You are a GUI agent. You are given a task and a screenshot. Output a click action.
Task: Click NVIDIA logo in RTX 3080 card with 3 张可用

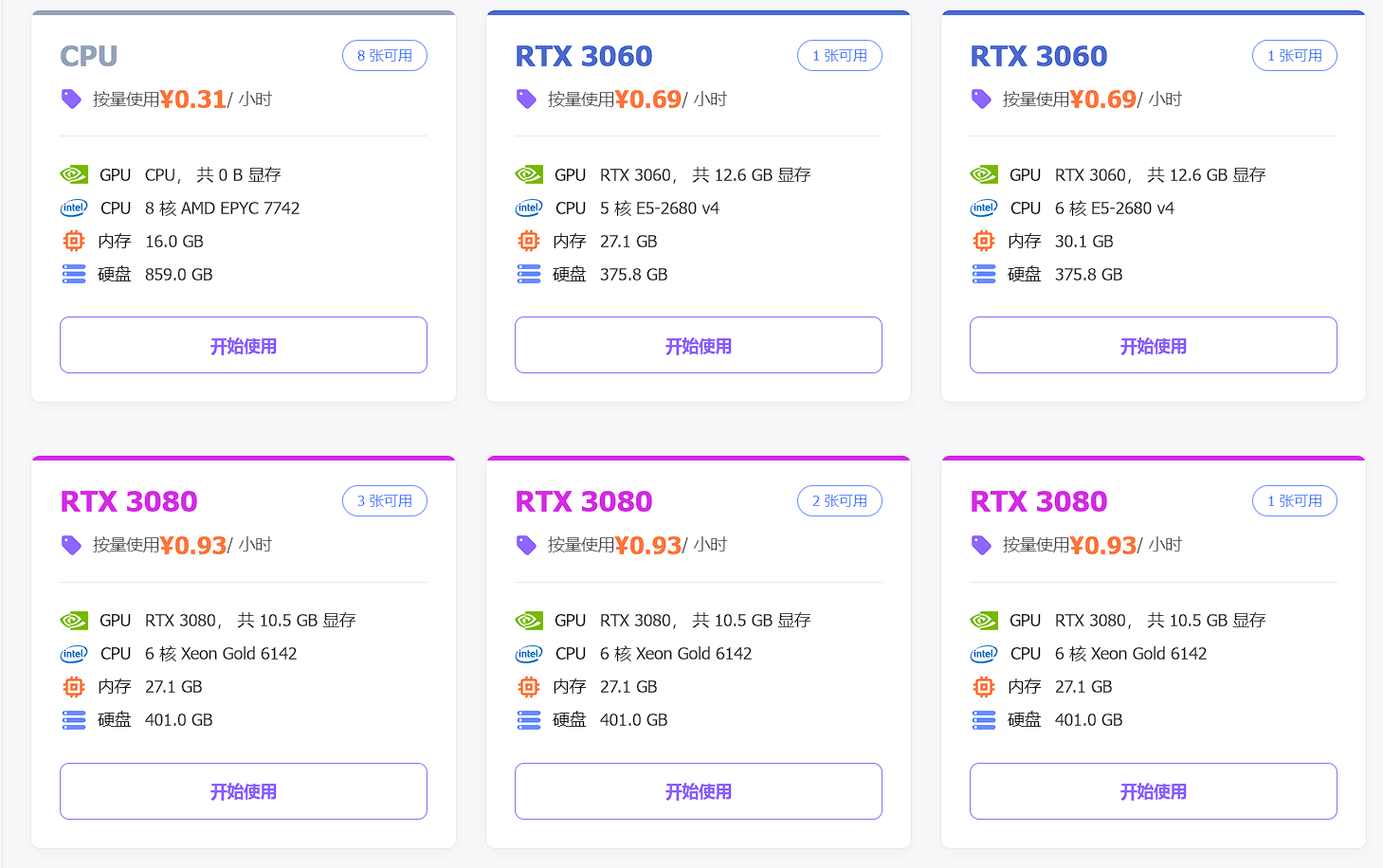tap(74, 620)
